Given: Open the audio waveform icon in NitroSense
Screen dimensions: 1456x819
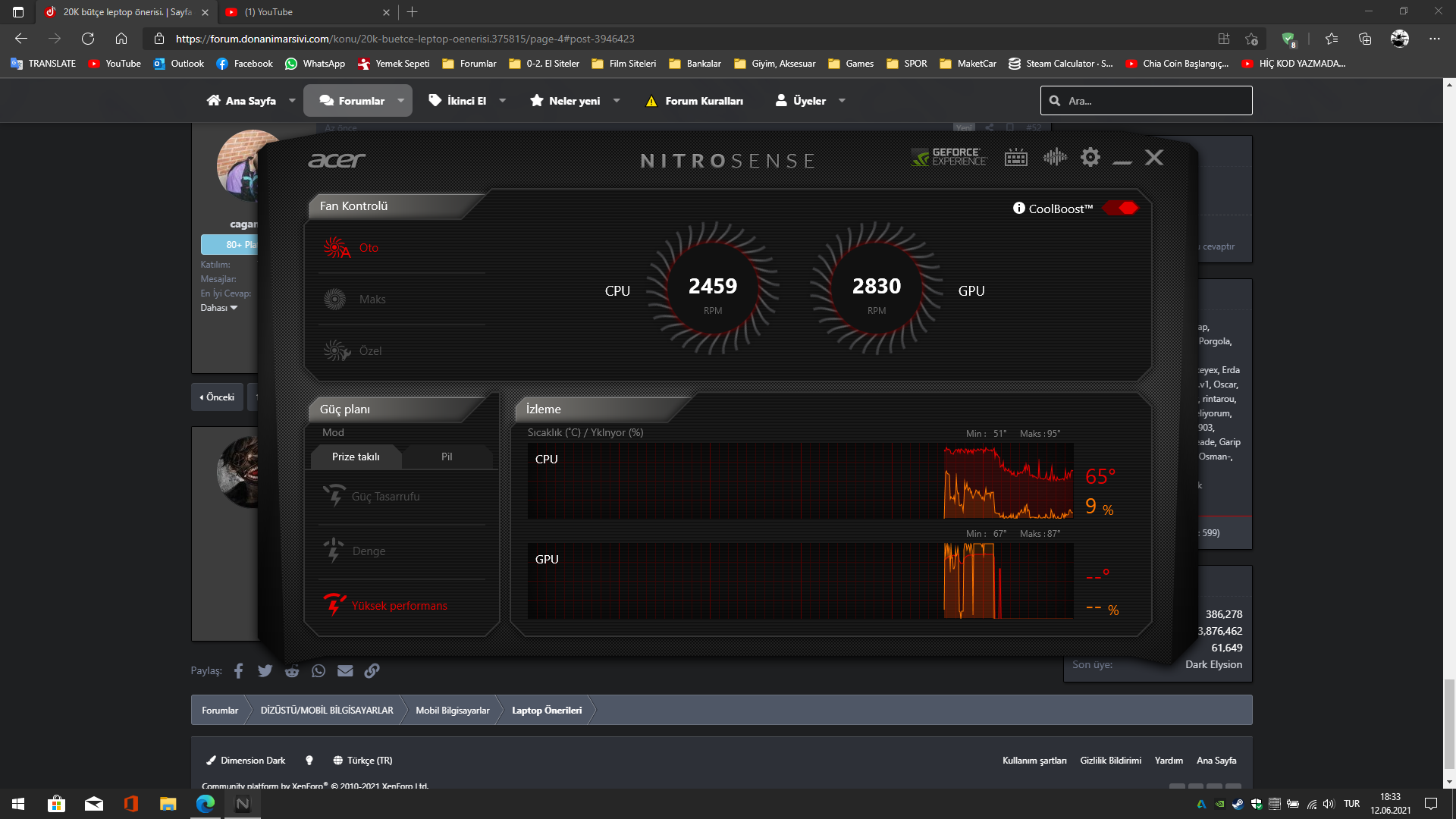Looking at the screenshot, I should pyautogui.click(x=1055, y=157).
